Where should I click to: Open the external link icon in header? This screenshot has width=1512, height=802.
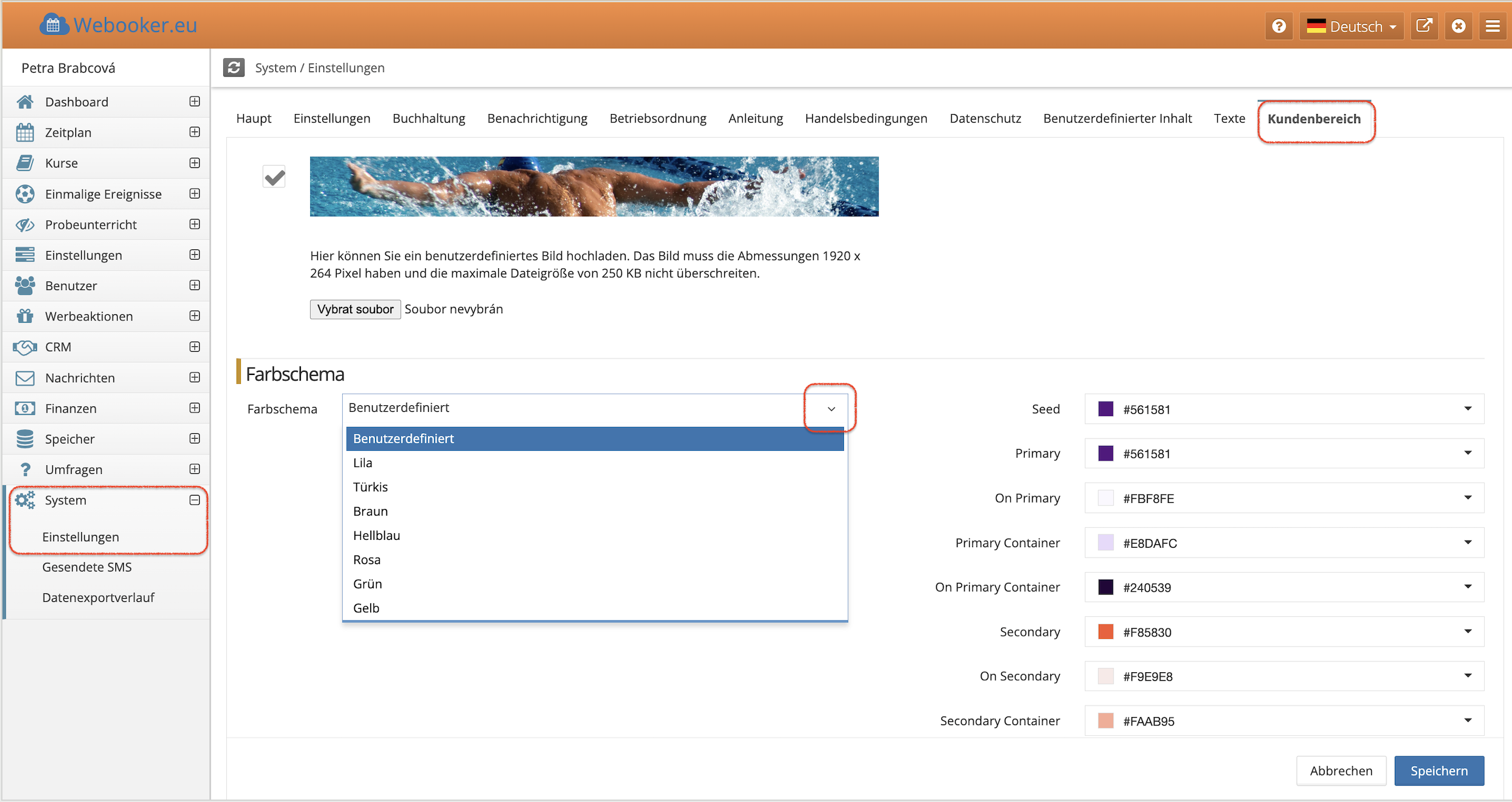pyautogui.click(x=1423, y=27)
